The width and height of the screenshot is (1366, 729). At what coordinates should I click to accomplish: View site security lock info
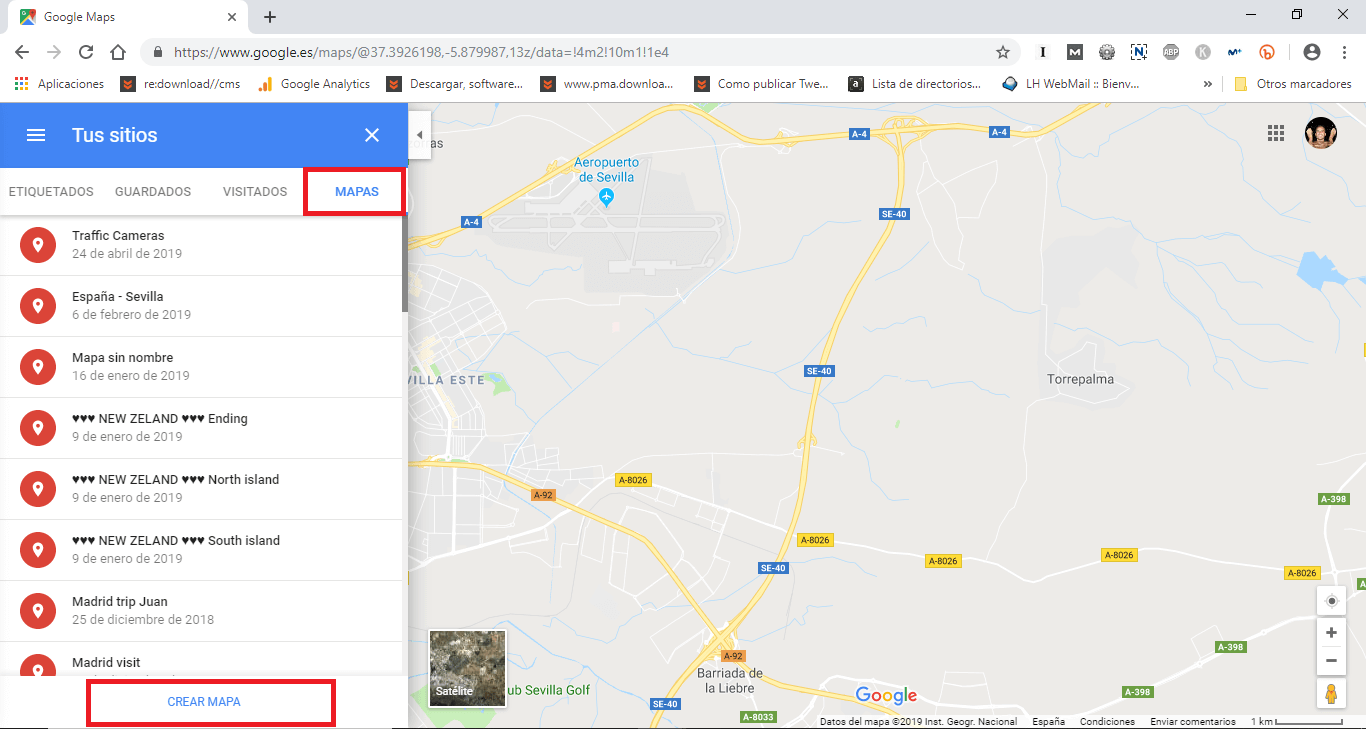pos(158,52)
